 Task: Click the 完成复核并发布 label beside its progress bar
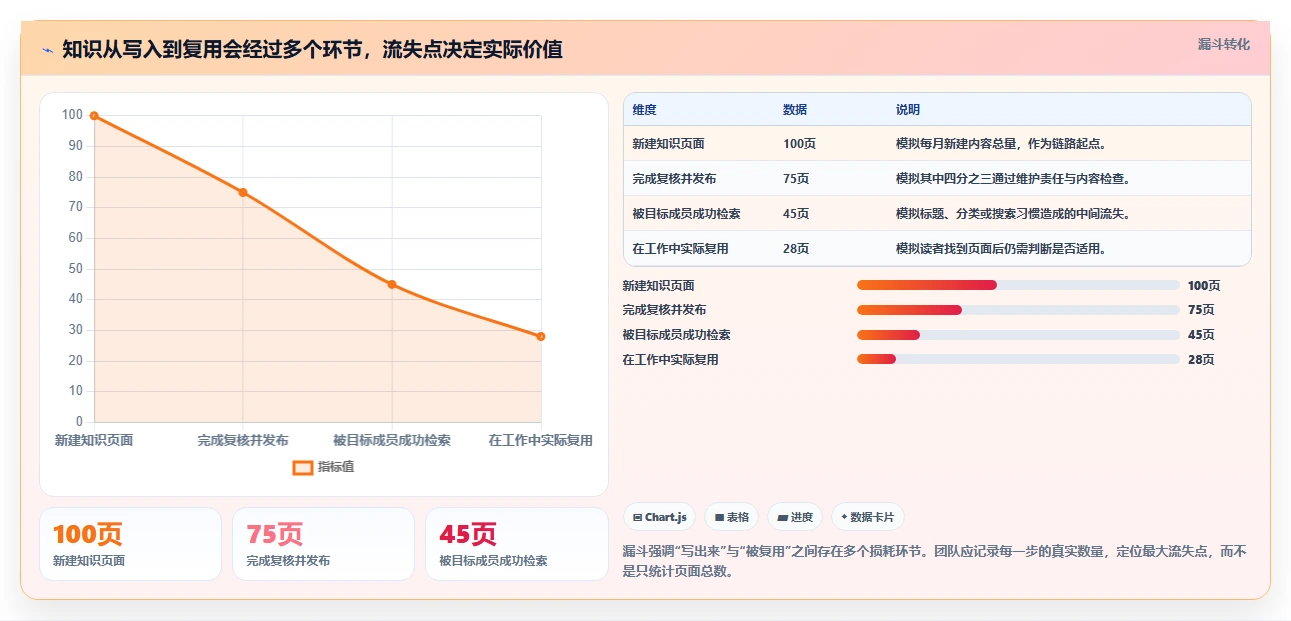(664, 310)
